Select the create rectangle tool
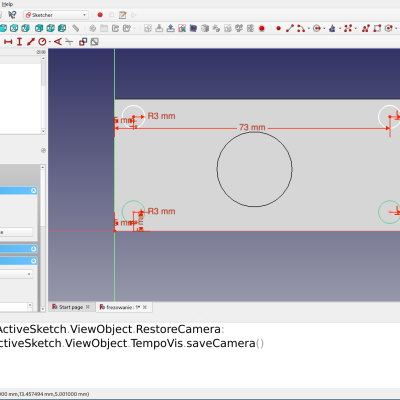Screen dimensions: 400x400 [377, 28]
